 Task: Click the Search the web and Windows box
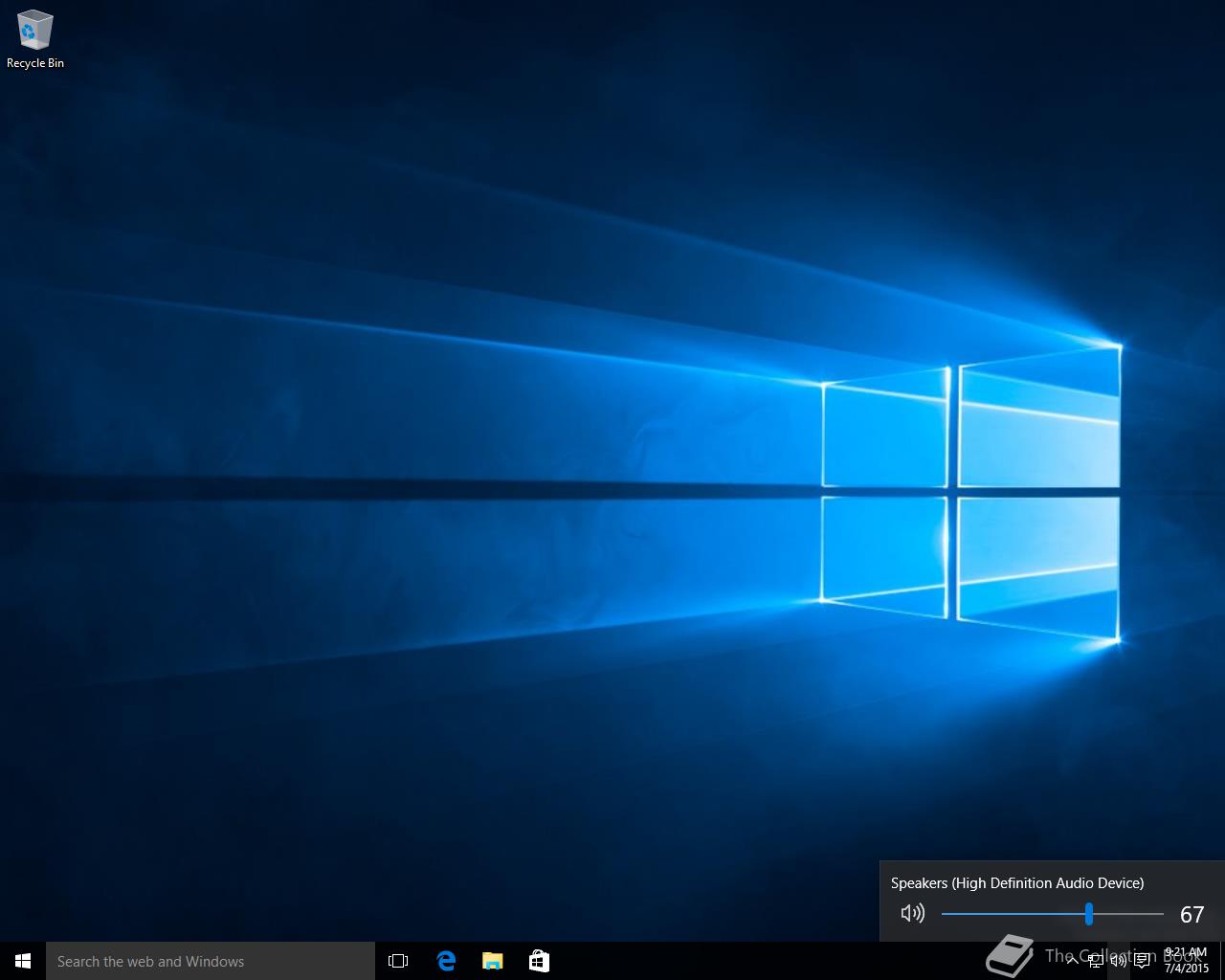point(211,961)
